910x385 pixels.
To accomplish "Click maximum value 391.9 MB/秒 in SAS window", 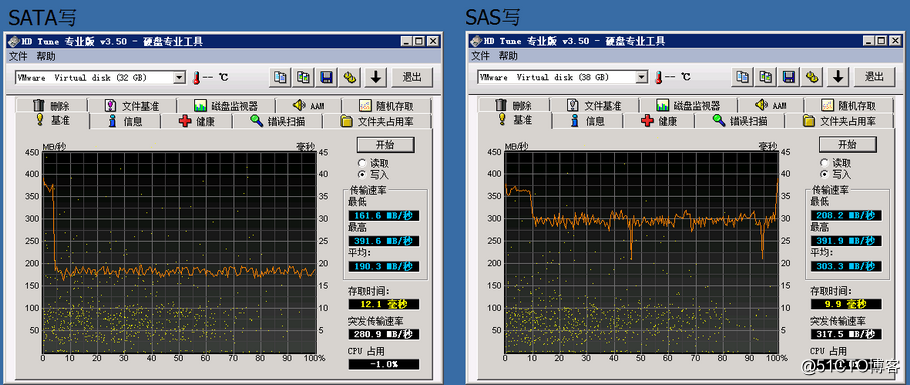I will [x=846, y=240].
